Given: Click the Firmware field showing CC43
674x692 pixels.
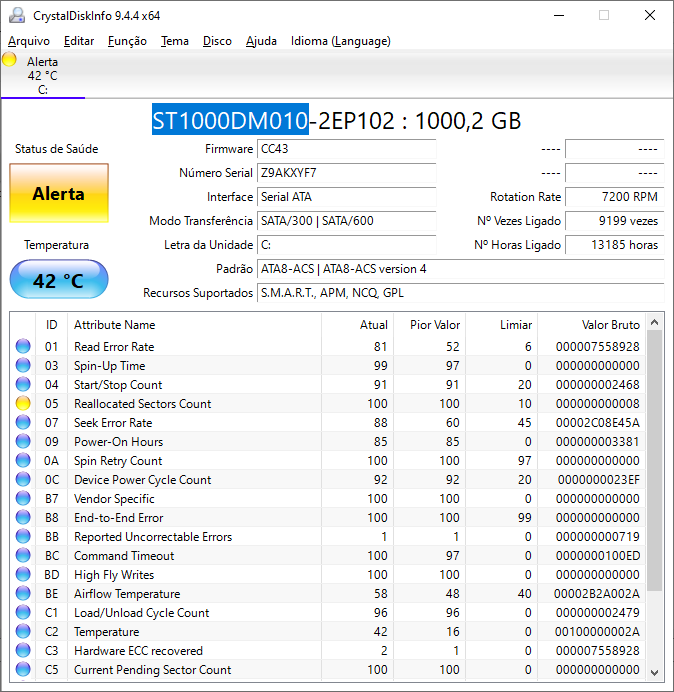Looking at the screenshot, I should (x=346, y=149).
